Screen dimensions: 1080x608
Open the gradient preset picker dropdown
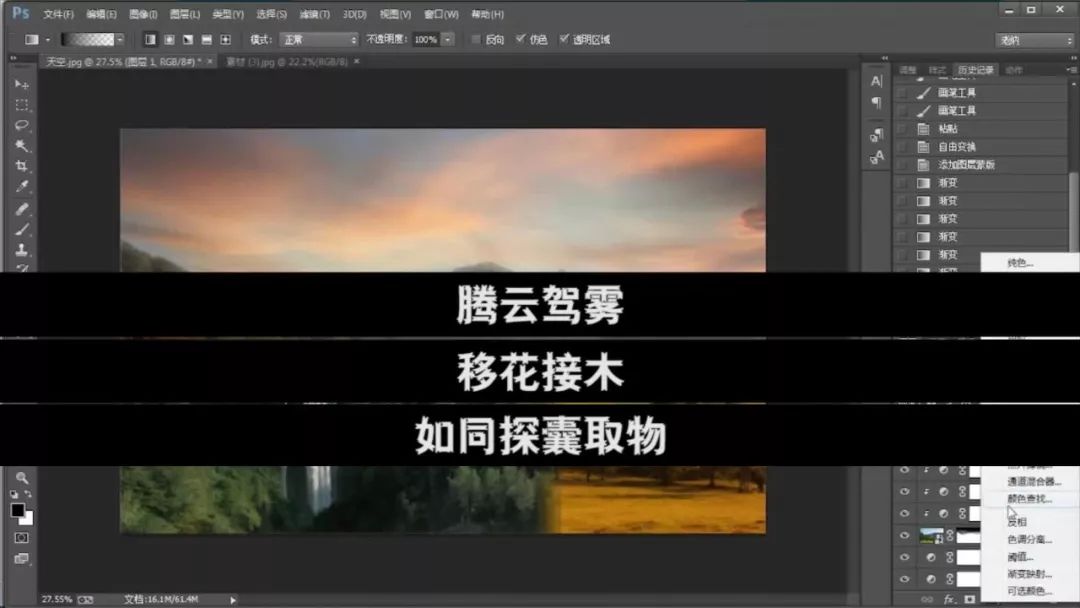point(122,39)
